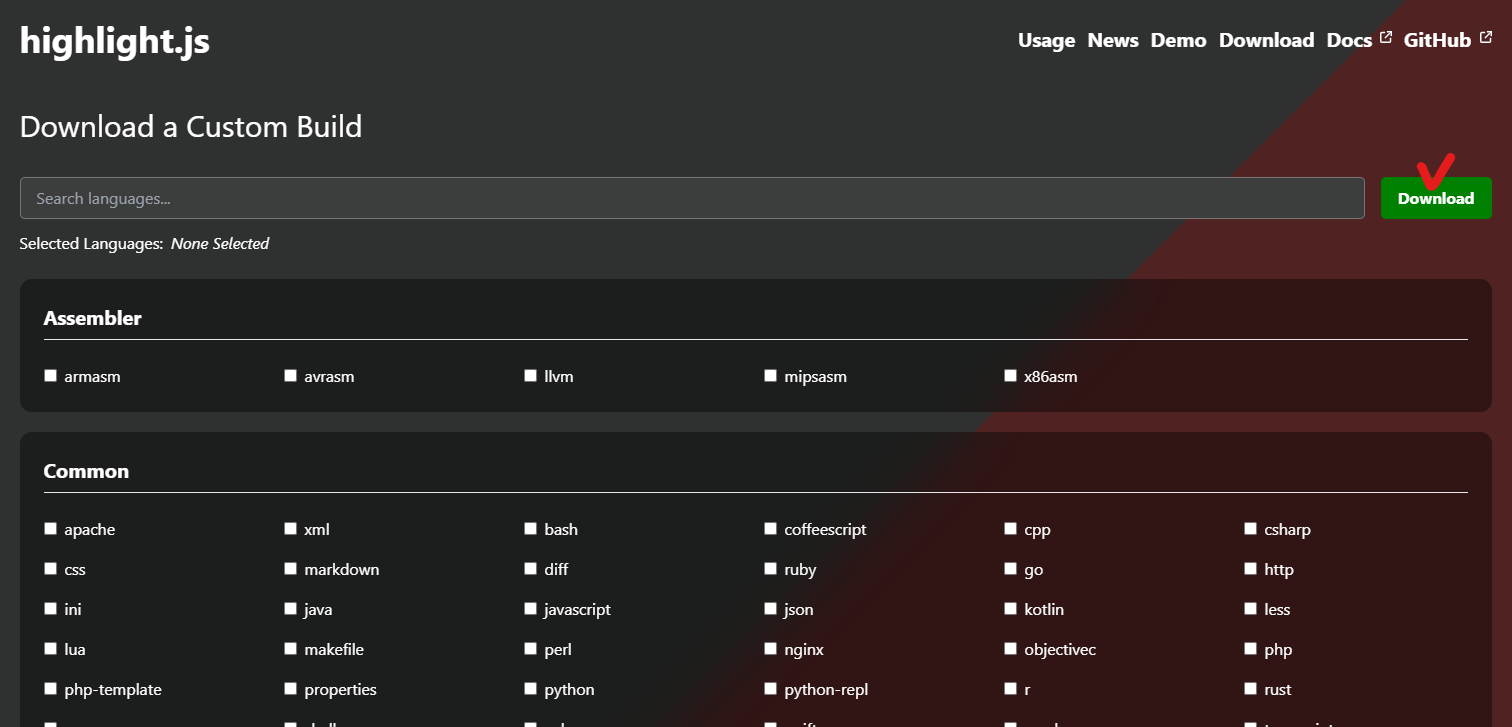
Task: Open the Download nav link
Action: pyautogui.click(x=1266, y=40)
